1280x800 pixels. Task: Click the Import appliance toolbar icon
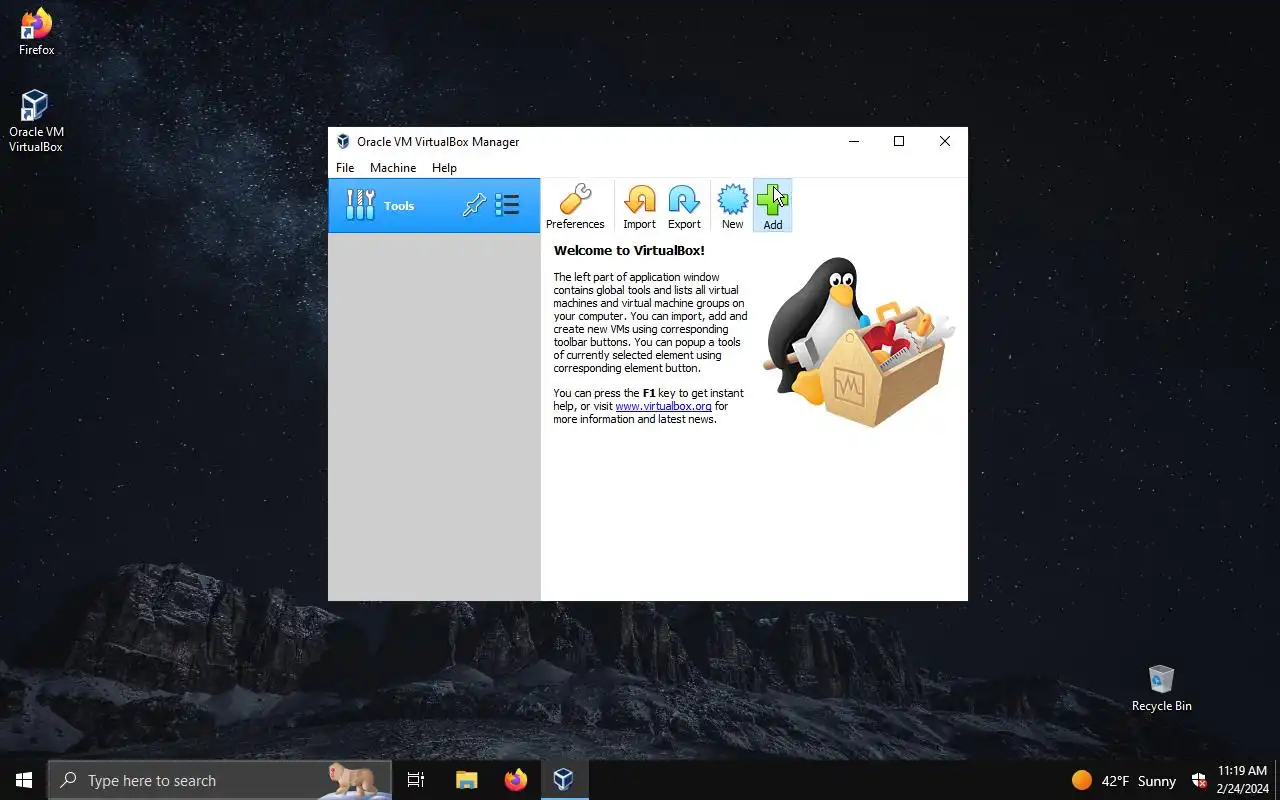pyautogui.click(x=639, y=206)
